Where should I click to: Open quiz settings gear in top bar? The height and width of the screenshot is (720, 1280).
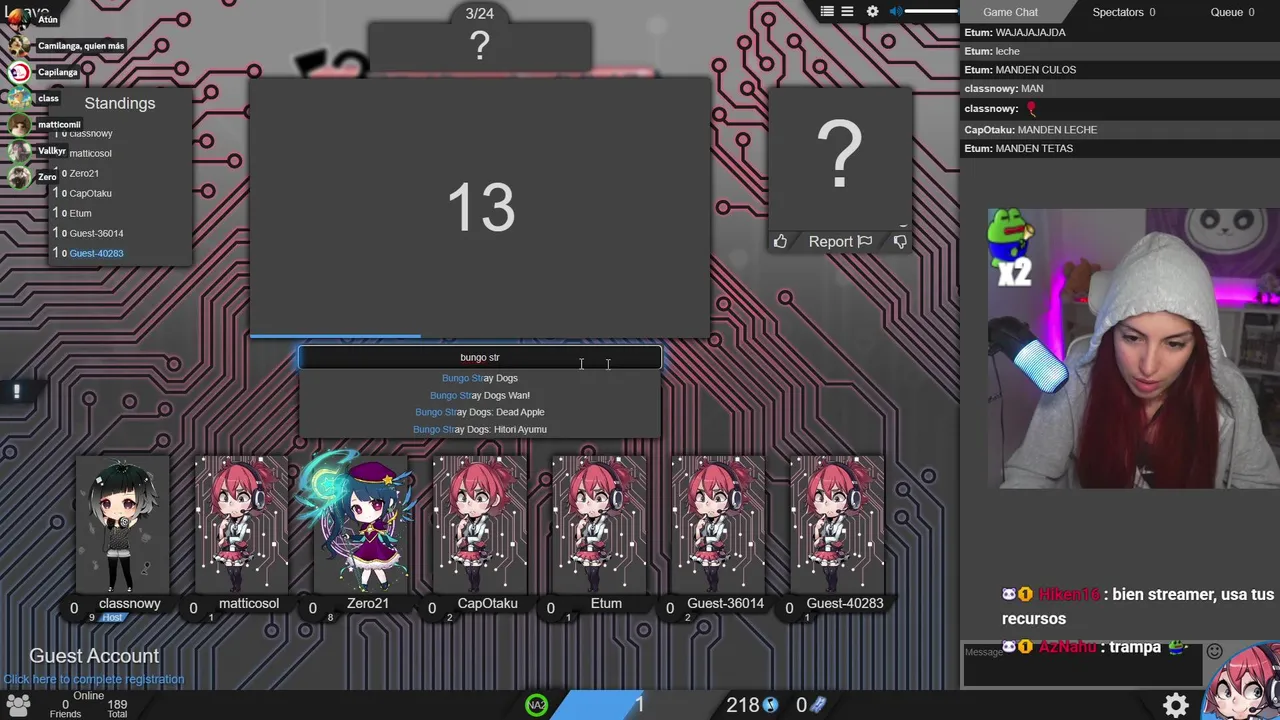click(x=872, y=12)
